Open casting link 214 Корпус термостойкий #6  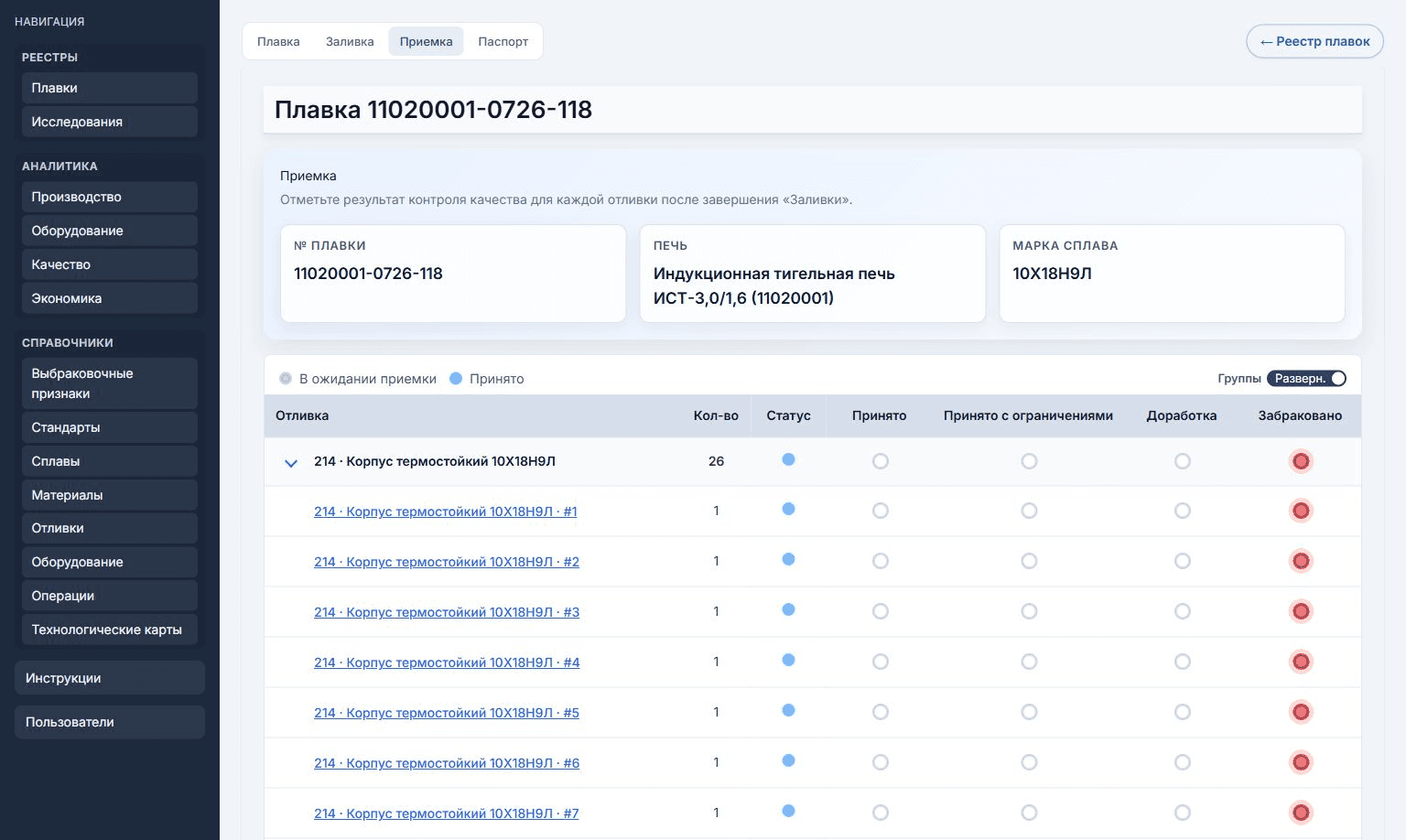coord(447,763)
